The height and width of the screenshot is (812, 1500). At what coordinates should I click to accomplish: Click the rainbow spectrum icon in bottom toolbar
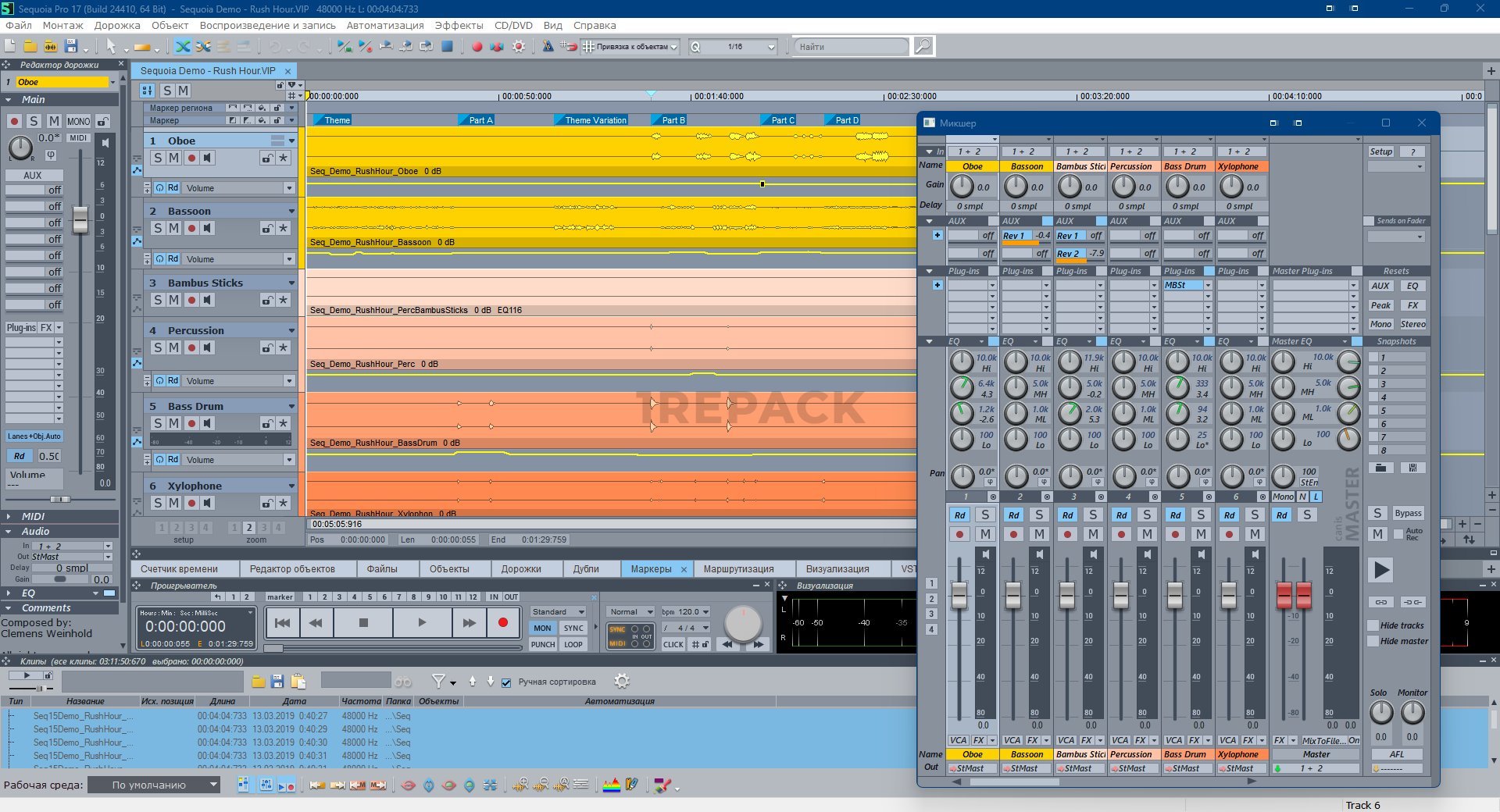click(611, 785)
